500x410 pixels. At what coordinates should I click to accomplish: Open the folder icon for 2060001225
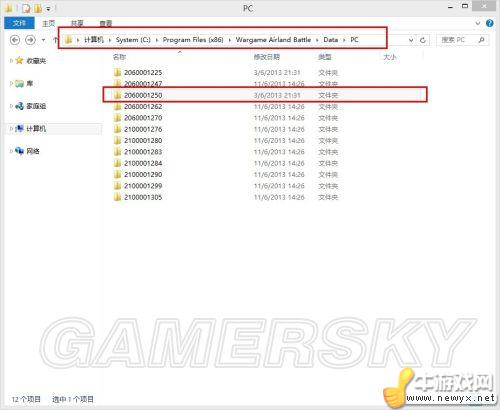(x=117, y=72)
